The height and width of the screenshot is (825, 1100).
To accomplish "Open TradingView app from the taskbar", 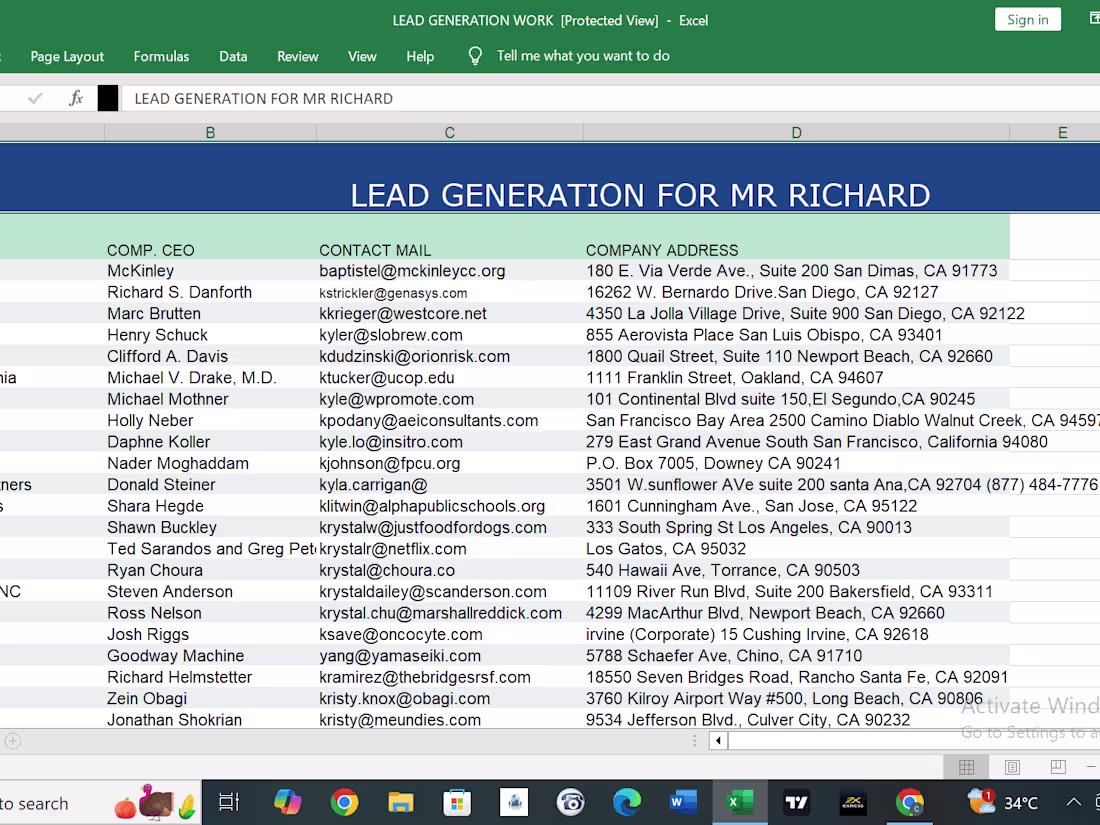I will 796,802.
